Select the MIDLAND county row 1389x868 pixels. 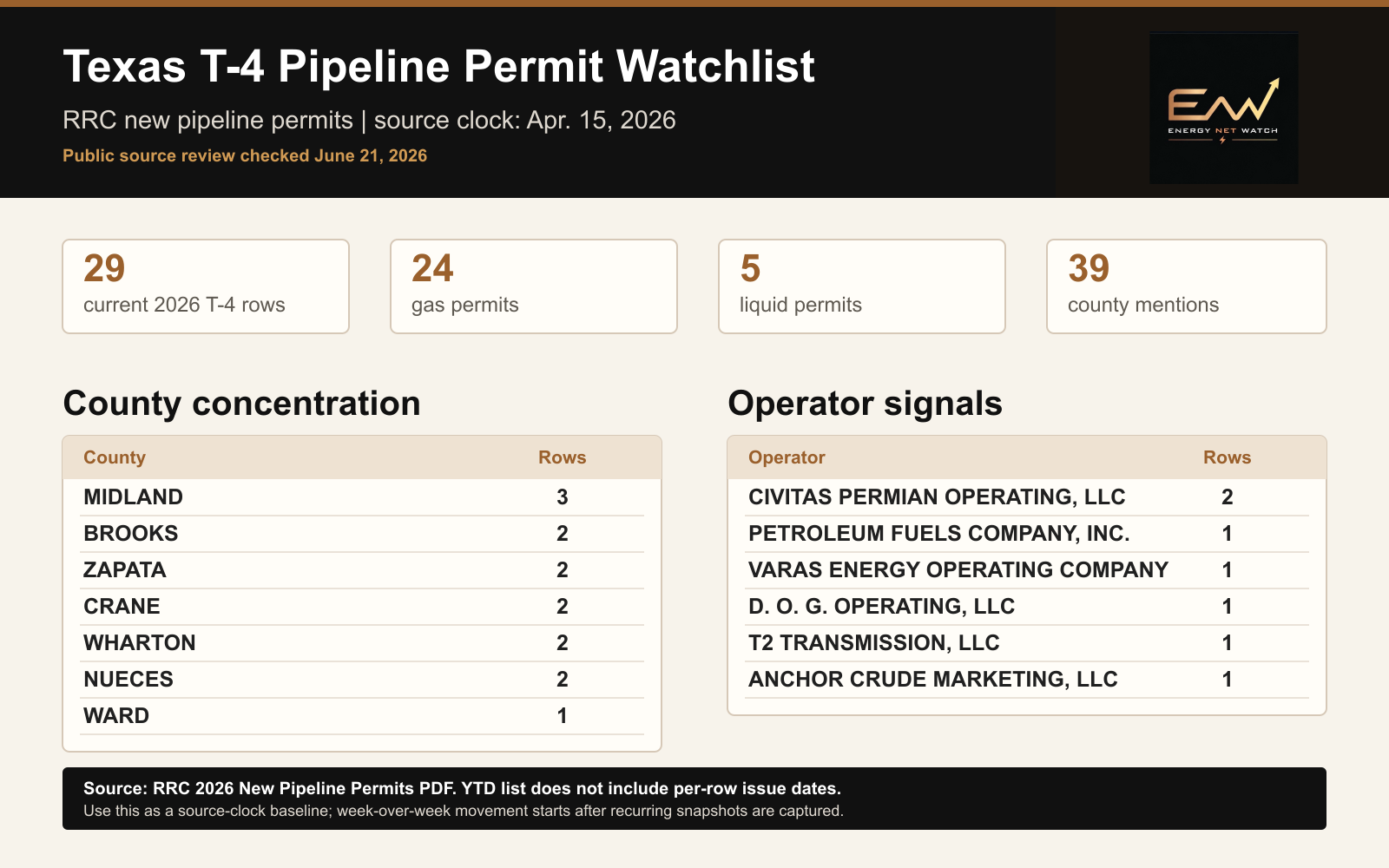pyautogui.click(x=362, y=497)
